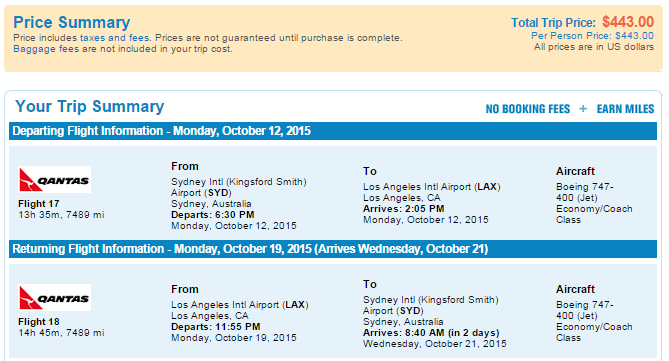Viewport: 669px width, 361px height.
Task: Click the Qantas logo for Flight 17
Action: [x=55, y=180]
